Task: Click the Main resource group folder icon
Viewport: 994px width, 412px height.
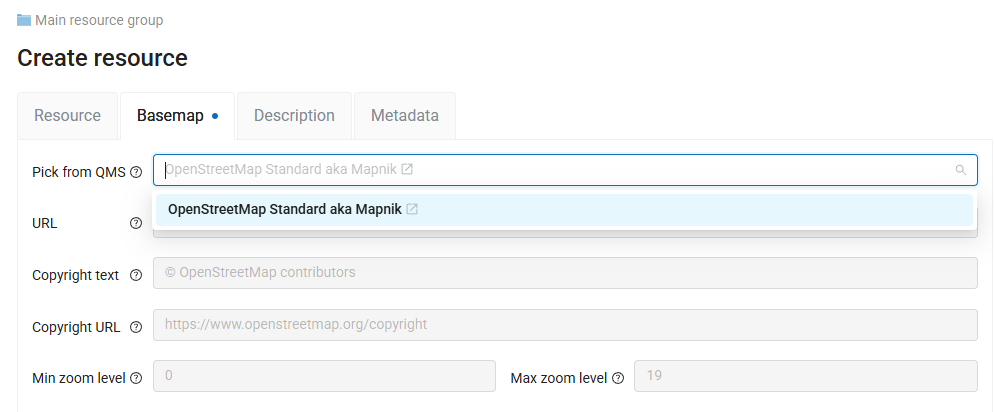Action: pos(24,20)
